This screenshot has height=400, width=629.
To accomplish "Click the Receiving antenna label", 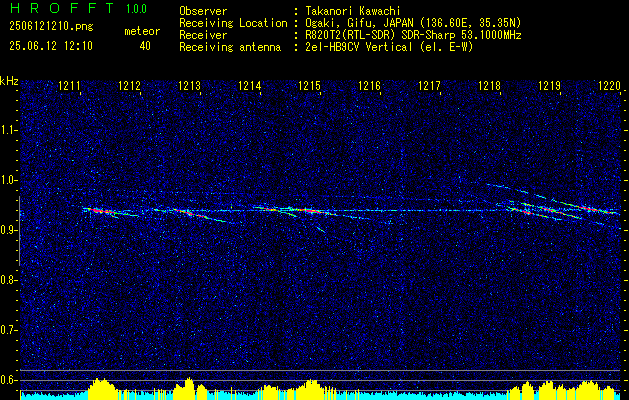I will click(230, 47).
